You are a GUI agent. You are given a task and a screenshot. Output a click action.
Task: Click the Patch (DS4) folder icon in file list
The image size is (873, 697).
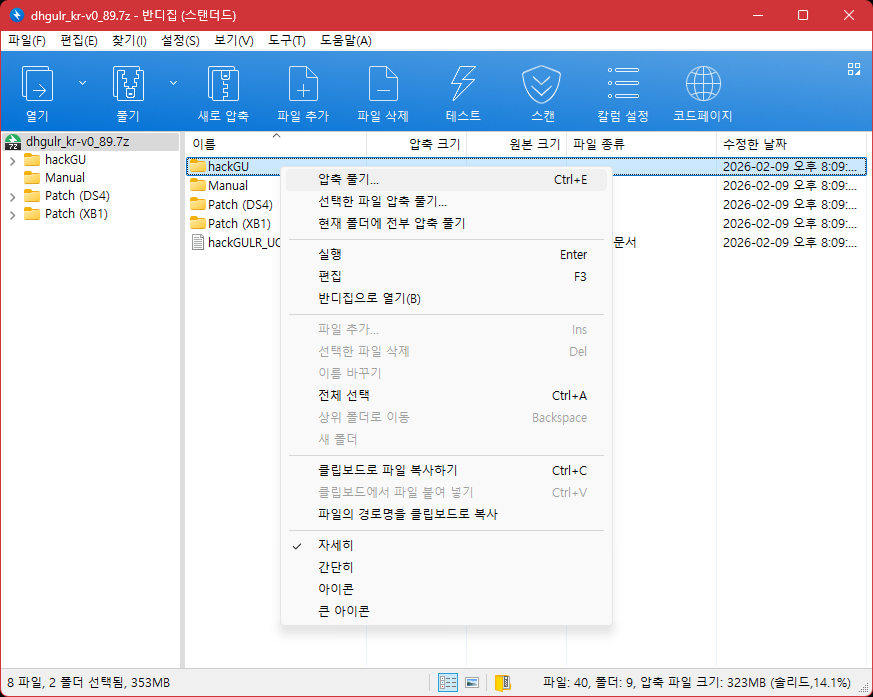tap(198, 204)
